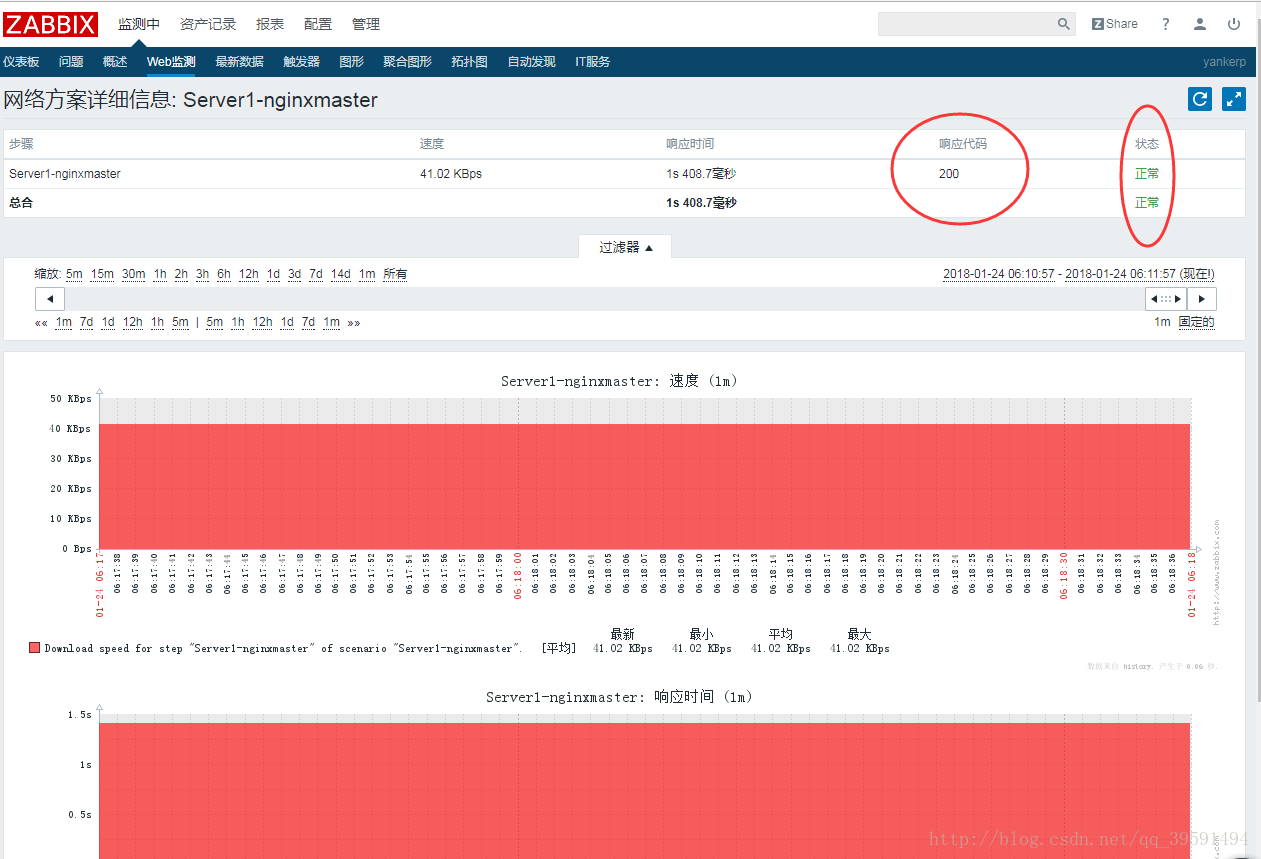Image resolution: width=1261 pixels, height=859 pixels.
Task: Click the refresh icon near page title
Action: click(1199, 99)
